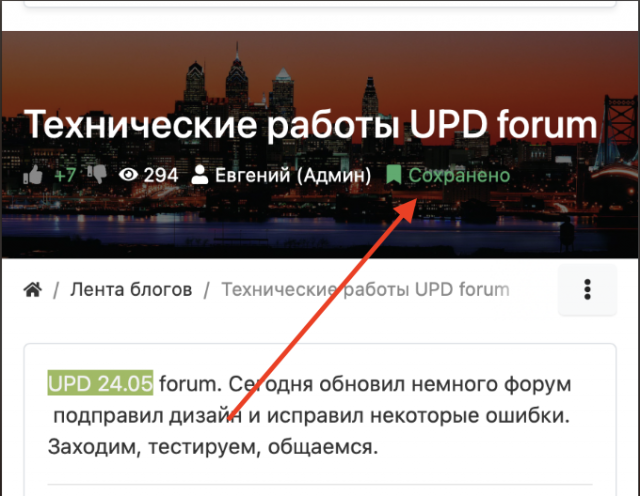Click the first breadcrumb slash separator
Viewport: 640px width, 496px height.
coord(57,290)
